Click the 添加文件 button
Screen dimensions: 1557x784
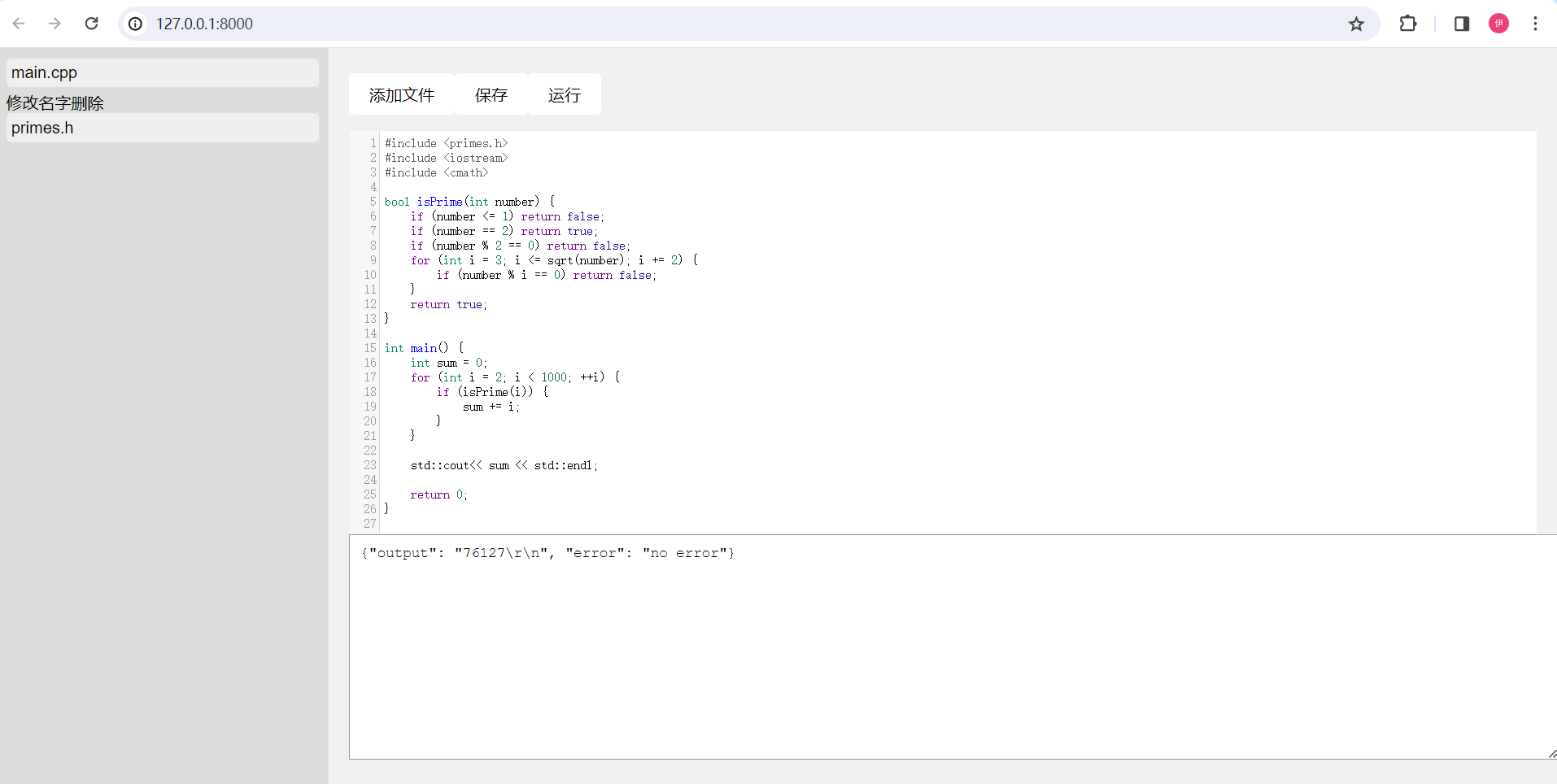coord(402,94)
